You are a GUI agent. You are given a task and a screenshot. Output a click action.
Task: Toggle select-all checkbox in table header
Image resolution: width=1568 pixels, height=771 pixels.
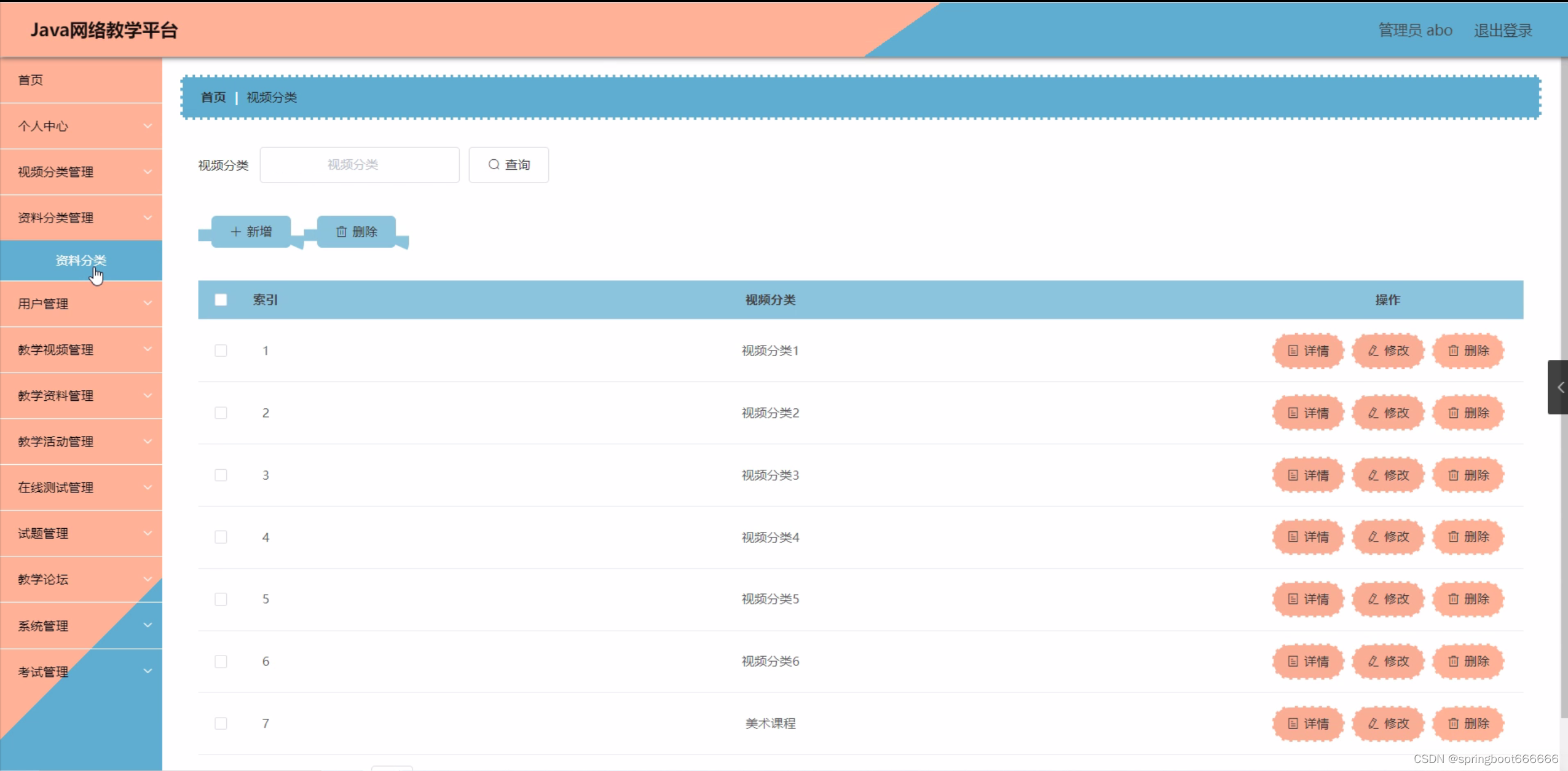pos(221,299)
